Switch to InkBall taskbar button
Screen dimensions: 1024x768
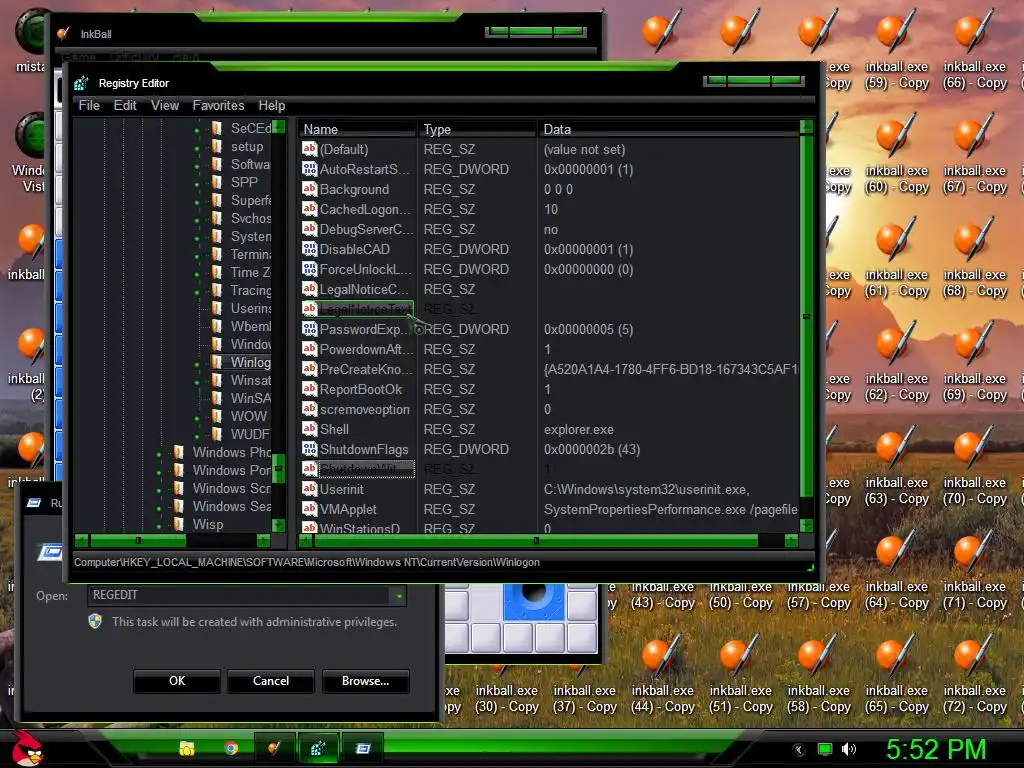point(274,748)
